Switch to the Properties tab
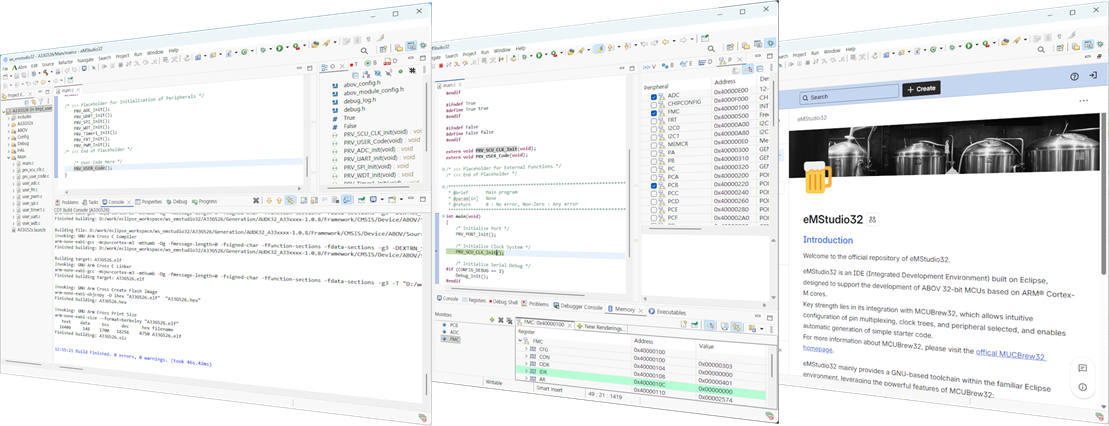This screenshot has width=1109, height=426. [x=151, y=201]
